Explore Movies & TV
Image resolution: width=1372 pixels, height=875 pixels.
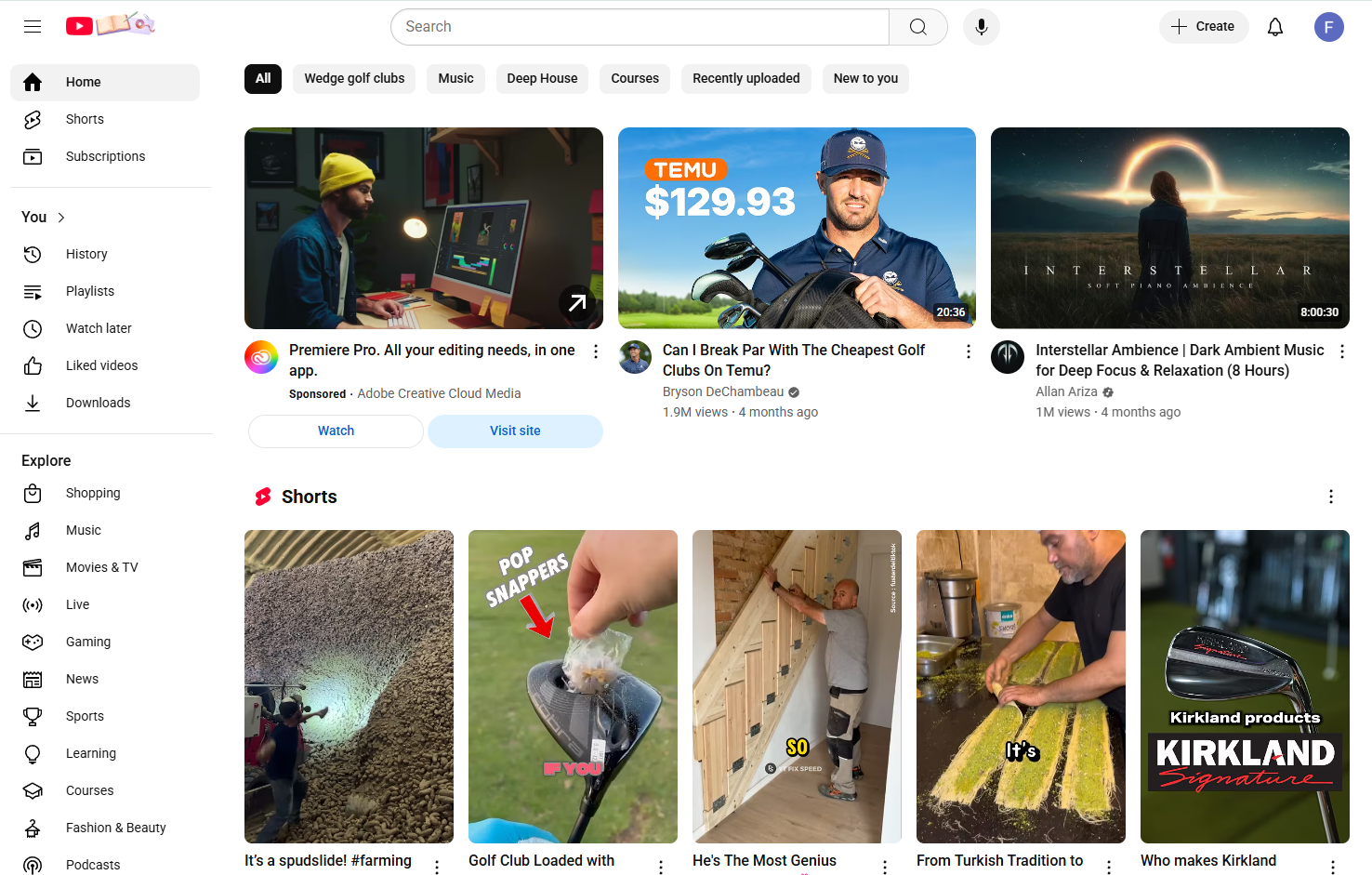(x=105, y=567)
